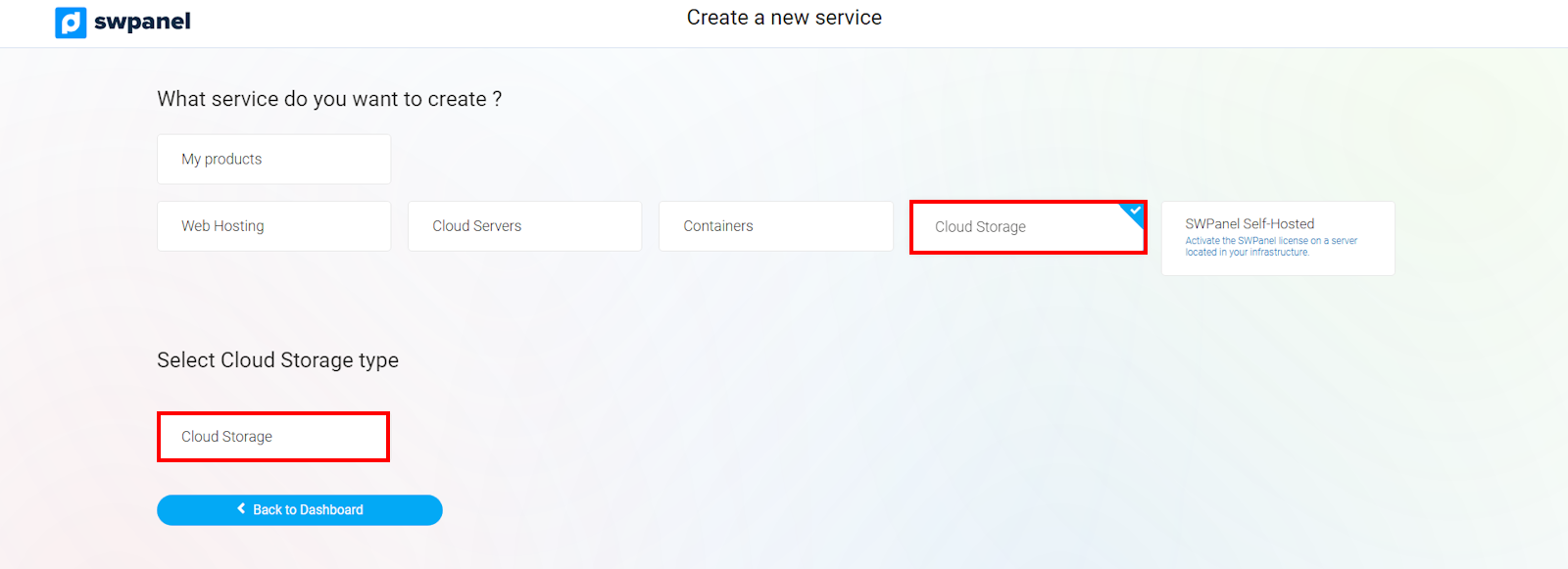Click the blue checkmark on Cloud Storage
The image size is (1568, 569).
click(1135, 211)
